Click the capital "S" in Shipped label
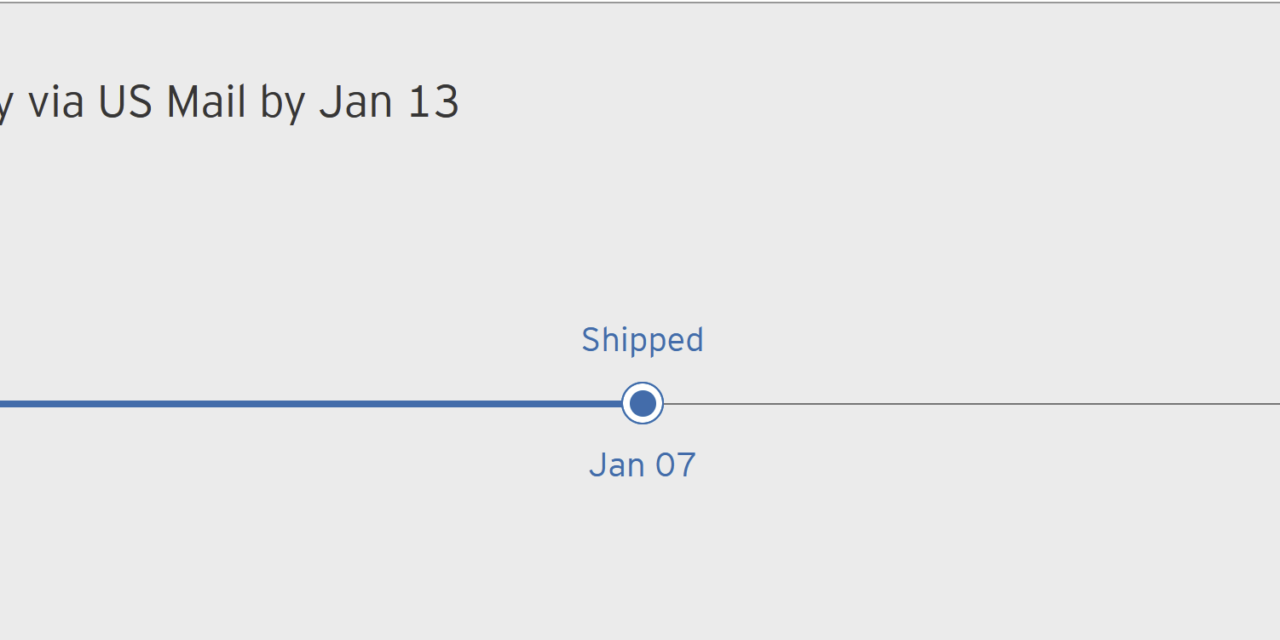 click(x=591, y=340)
